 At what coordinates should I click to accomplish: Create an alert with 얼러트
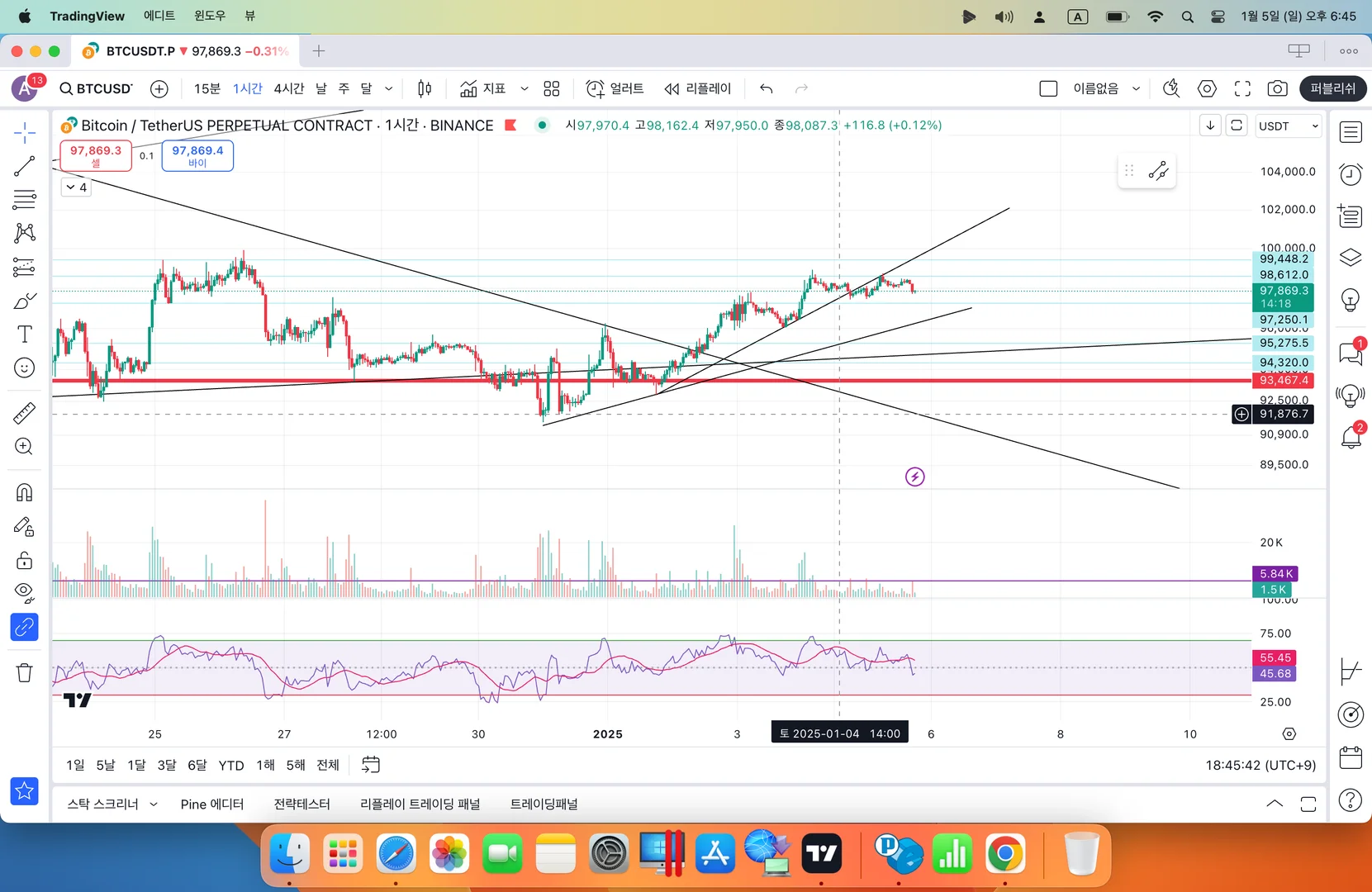pyautogui.click(x=615, y=88)
